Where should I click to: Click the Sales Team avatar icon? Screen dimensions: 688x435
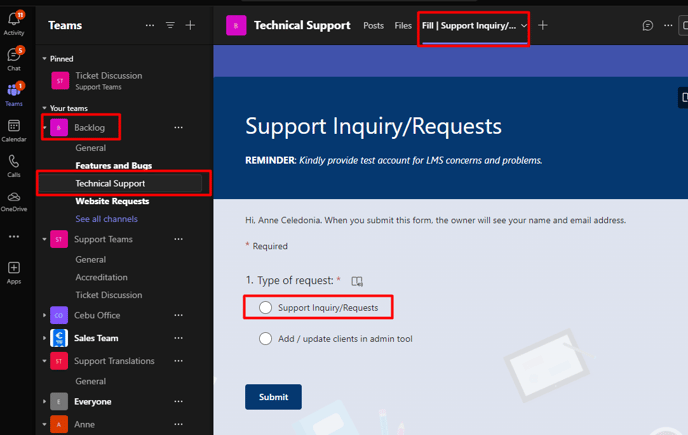point(59,338)
